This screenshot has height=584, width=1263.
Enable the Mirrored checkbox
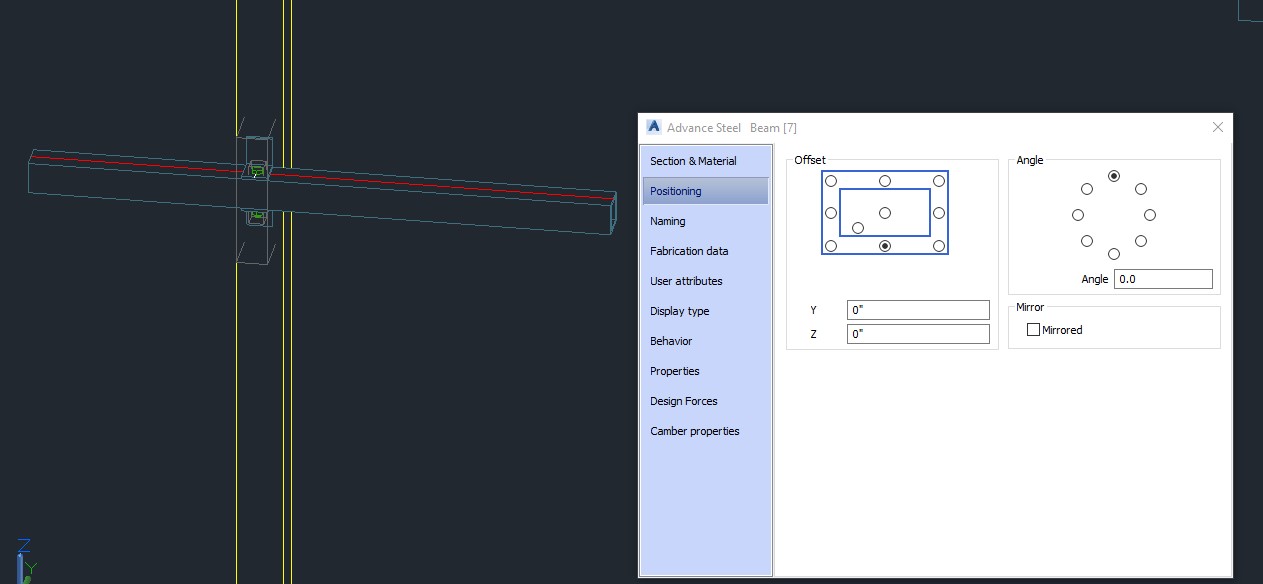[x=1033, y=329]
